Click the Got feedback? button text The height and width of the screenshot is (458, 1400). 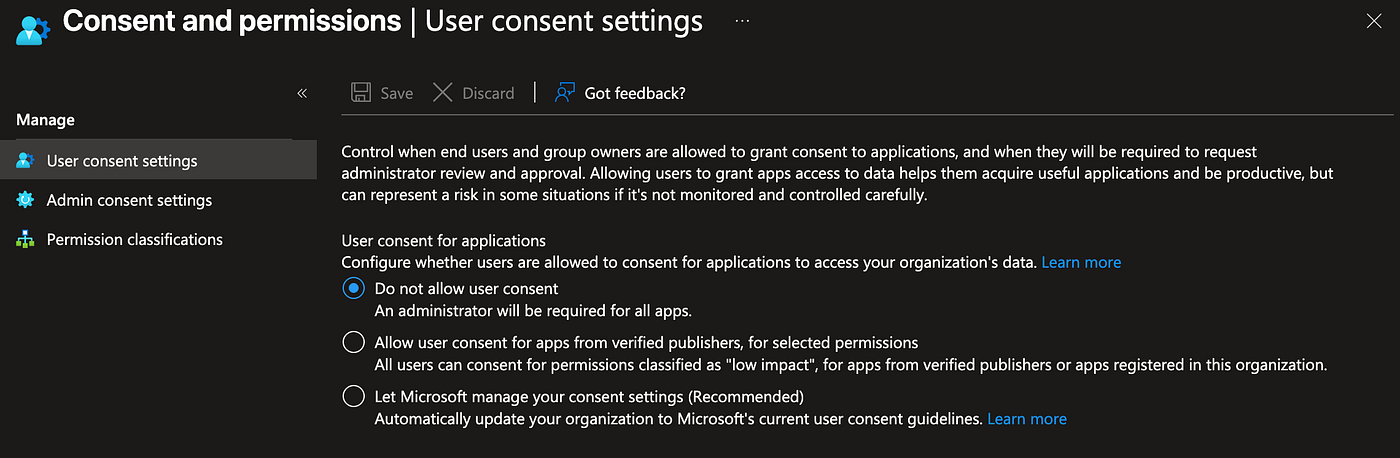click(x=635, y=93)
